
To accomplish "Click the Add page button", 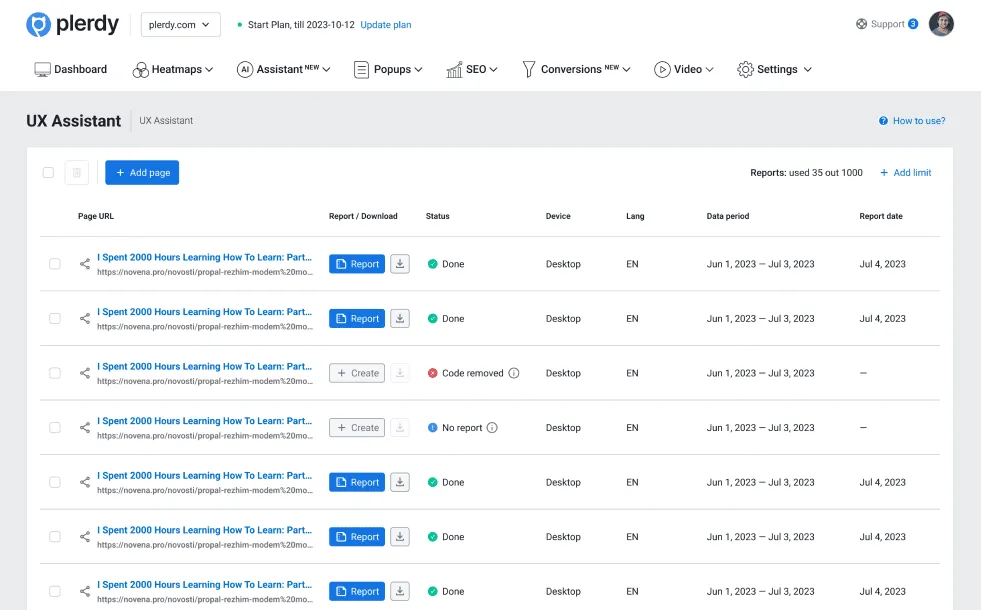I will pyautogui.click(x=142, y=173).
